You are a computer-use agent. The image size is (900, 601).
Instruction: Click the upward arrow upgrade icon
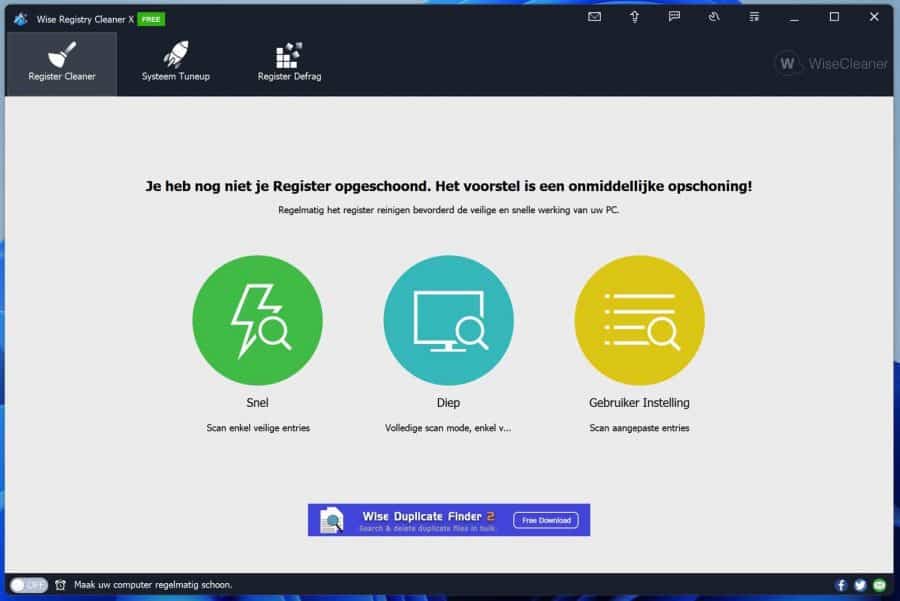[634, 17]
